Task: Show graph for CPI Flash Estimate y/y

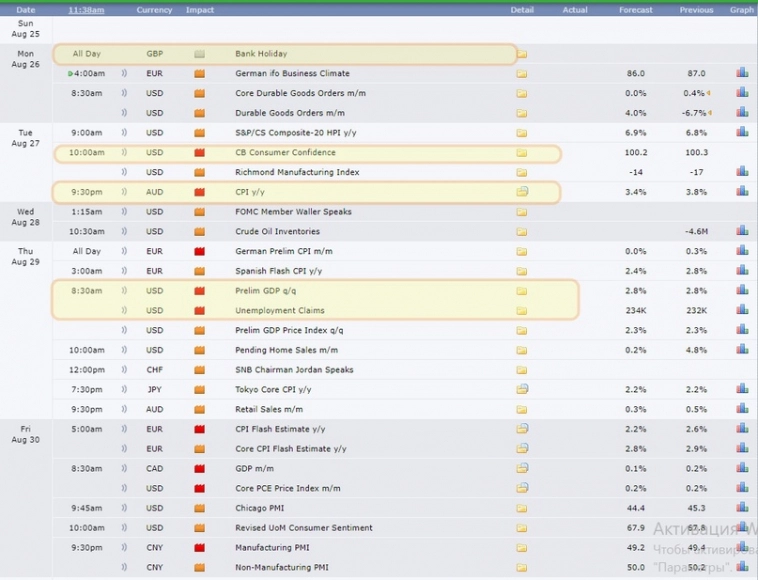Action: point(743,428)
